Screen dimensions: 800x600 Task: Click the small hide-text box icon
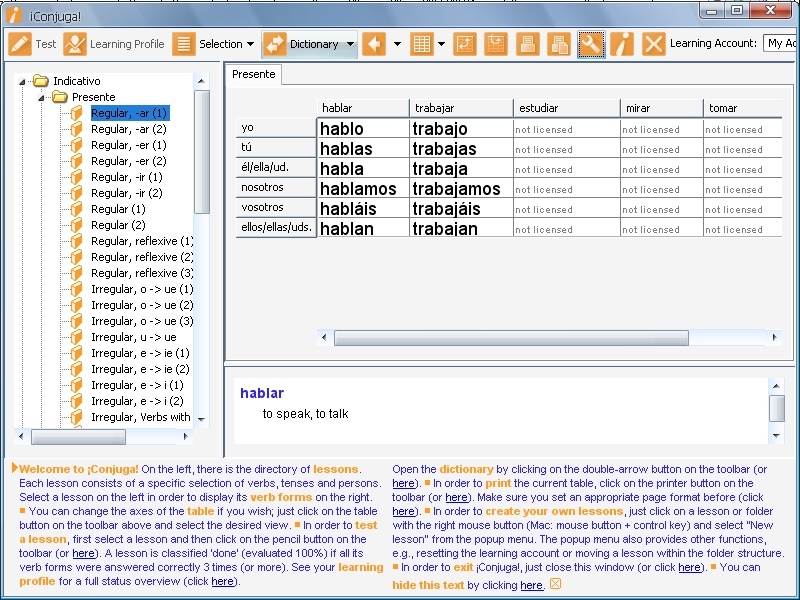(556, 584)
